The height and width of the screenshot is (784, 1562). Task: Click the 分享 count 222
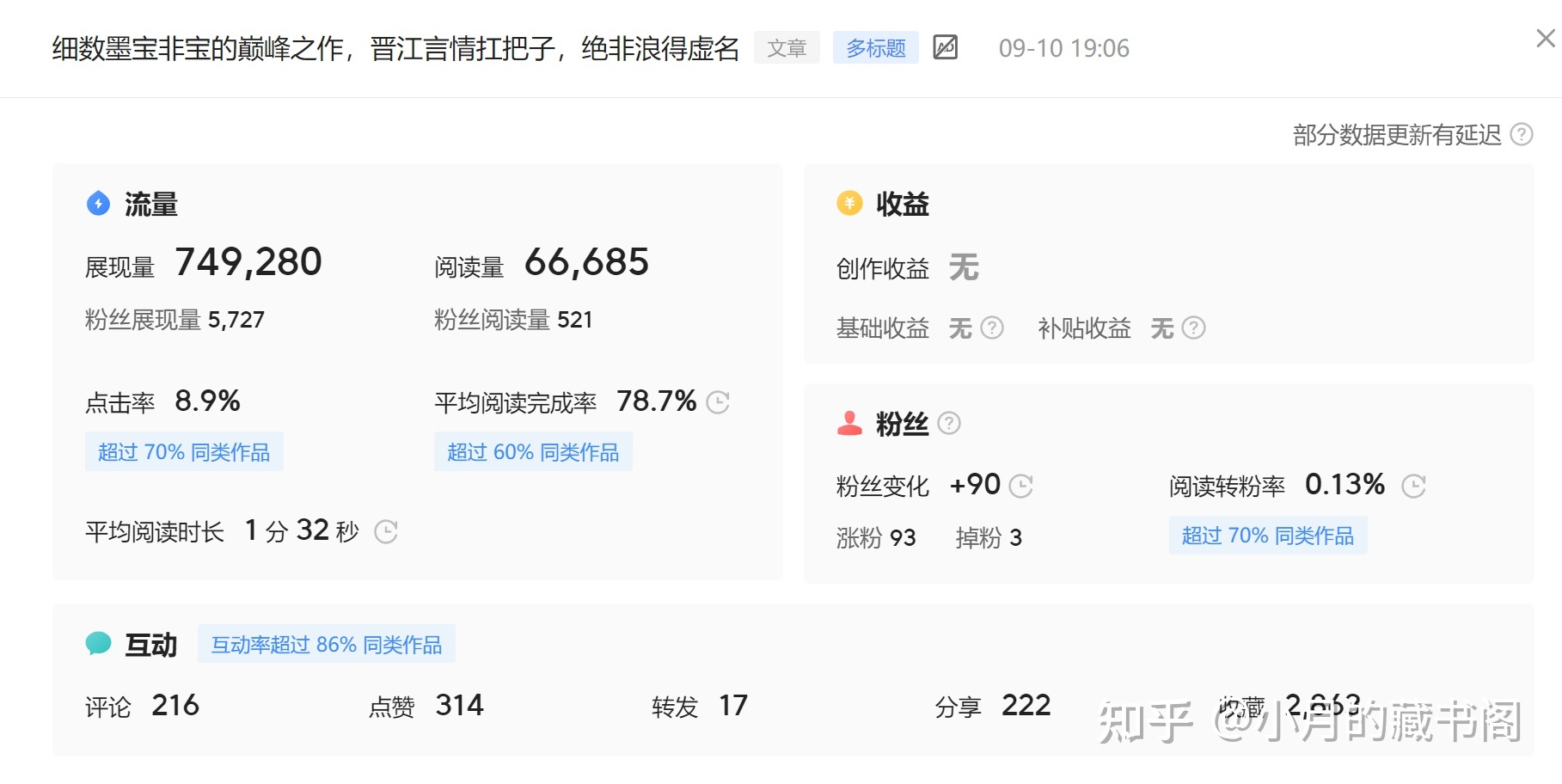point(1026,706)
